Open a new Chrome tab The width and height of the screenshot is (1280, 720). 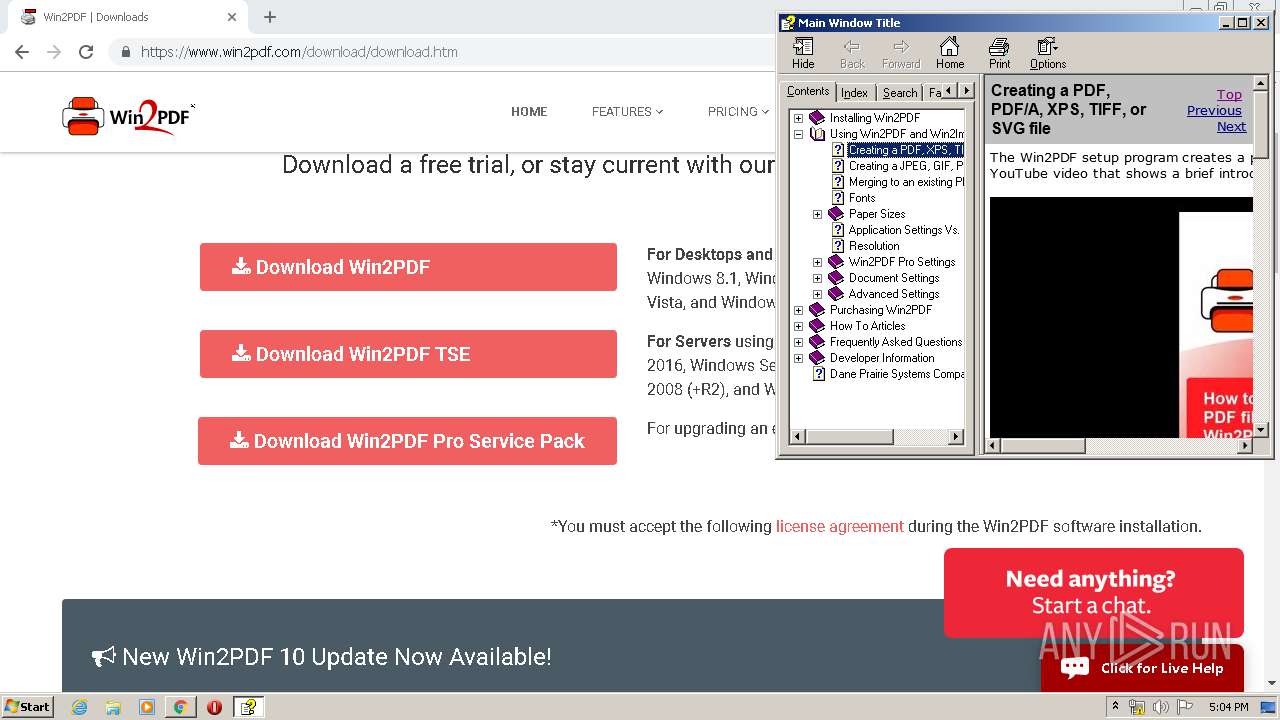270,17
